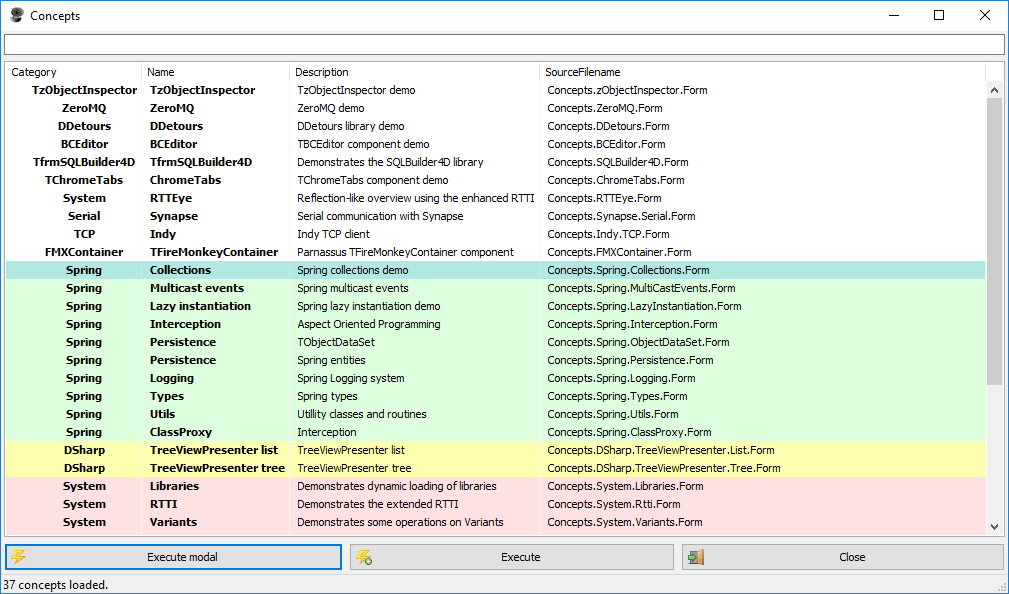Click the lightning icon on Execute modal
Viewport: 1009px width, 594px height.
coord(18,557)
